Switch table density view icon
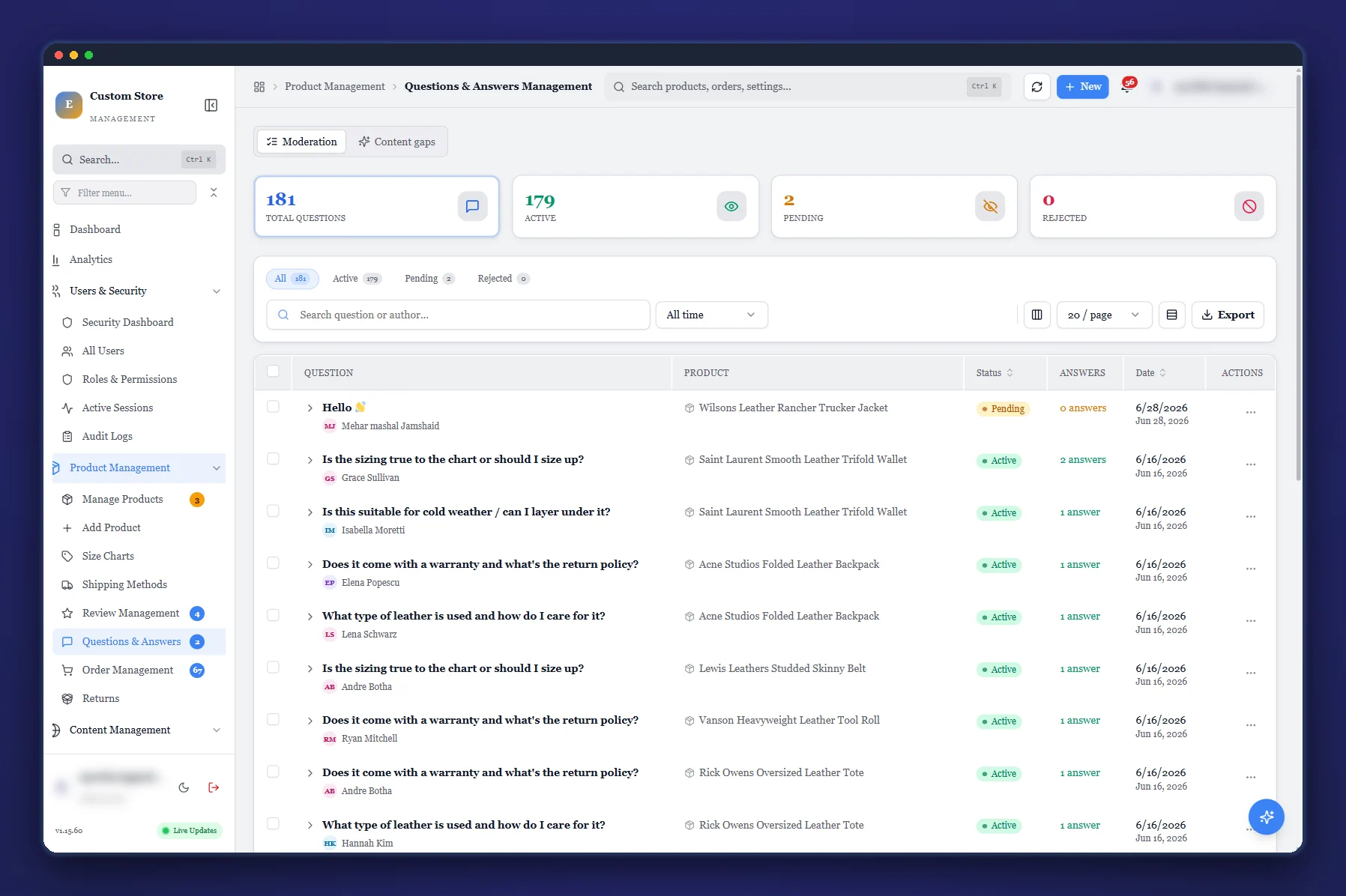 1171,315
